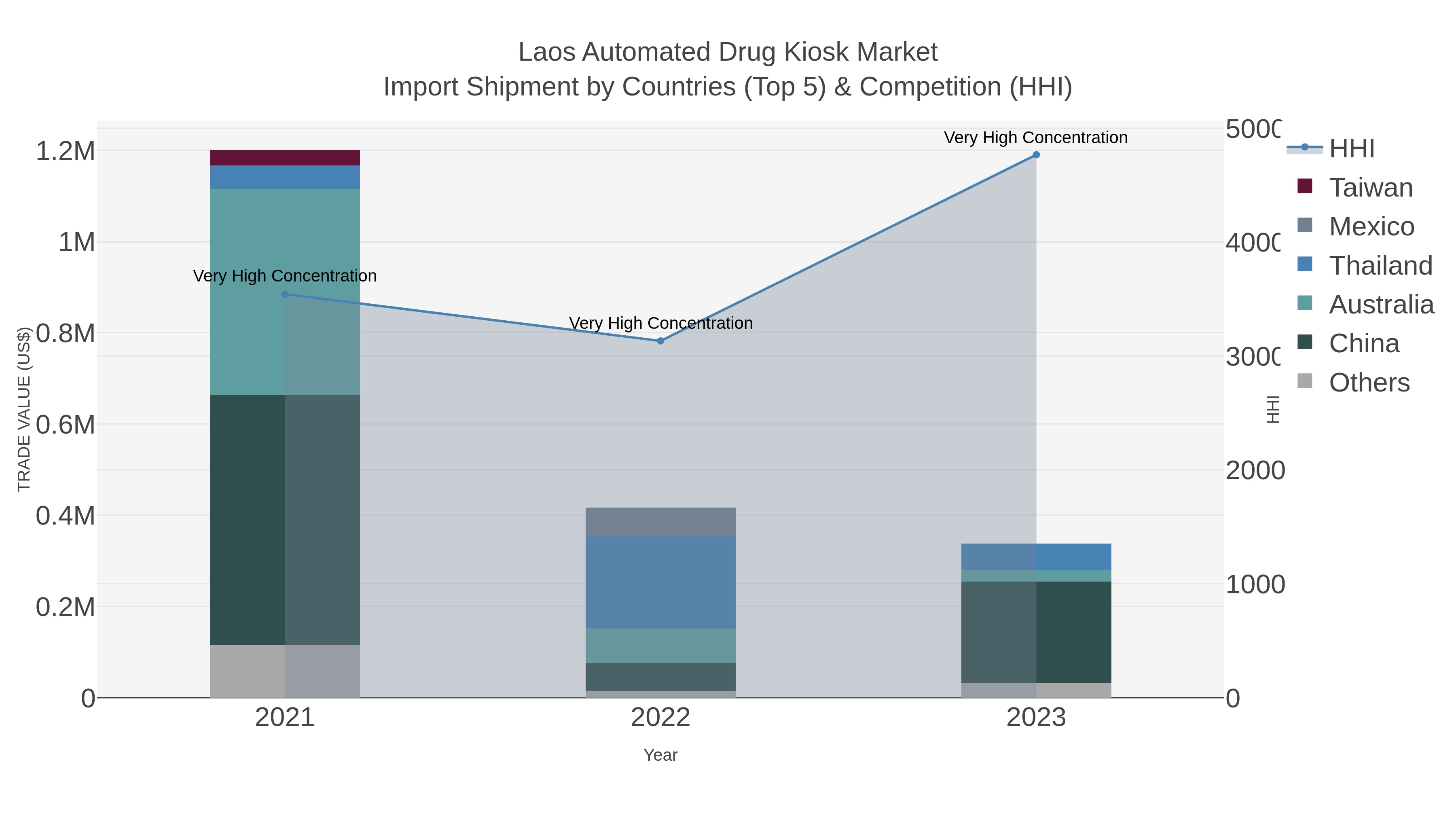Click the Australia segment of the 2021 bar
The height and width of the screenshot is (819, 1456).
pyautogui.click(x=285, y=292)
